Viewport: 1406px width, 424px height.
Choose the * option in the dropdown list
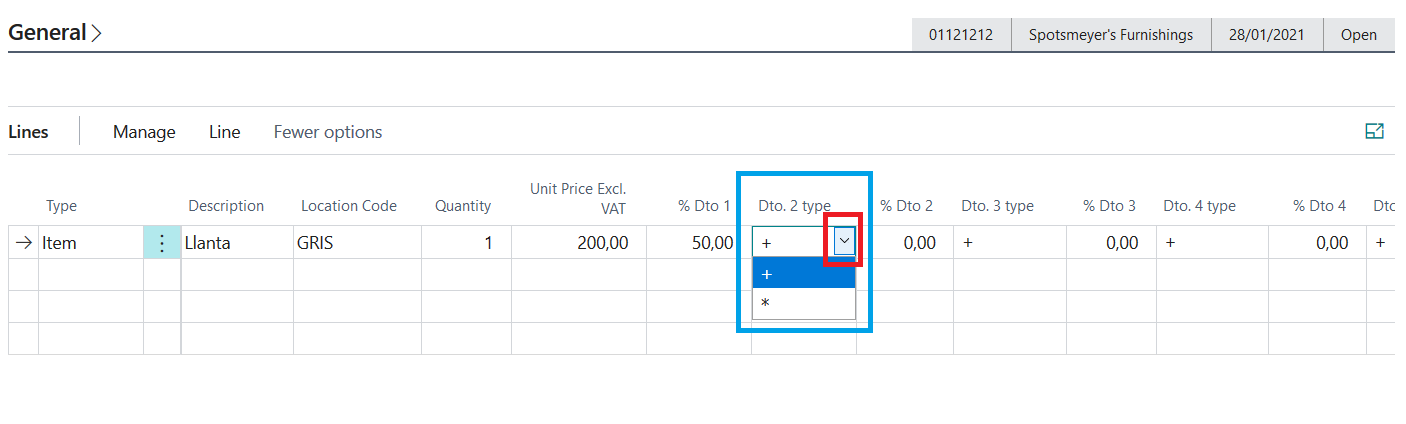pos(803,303)
